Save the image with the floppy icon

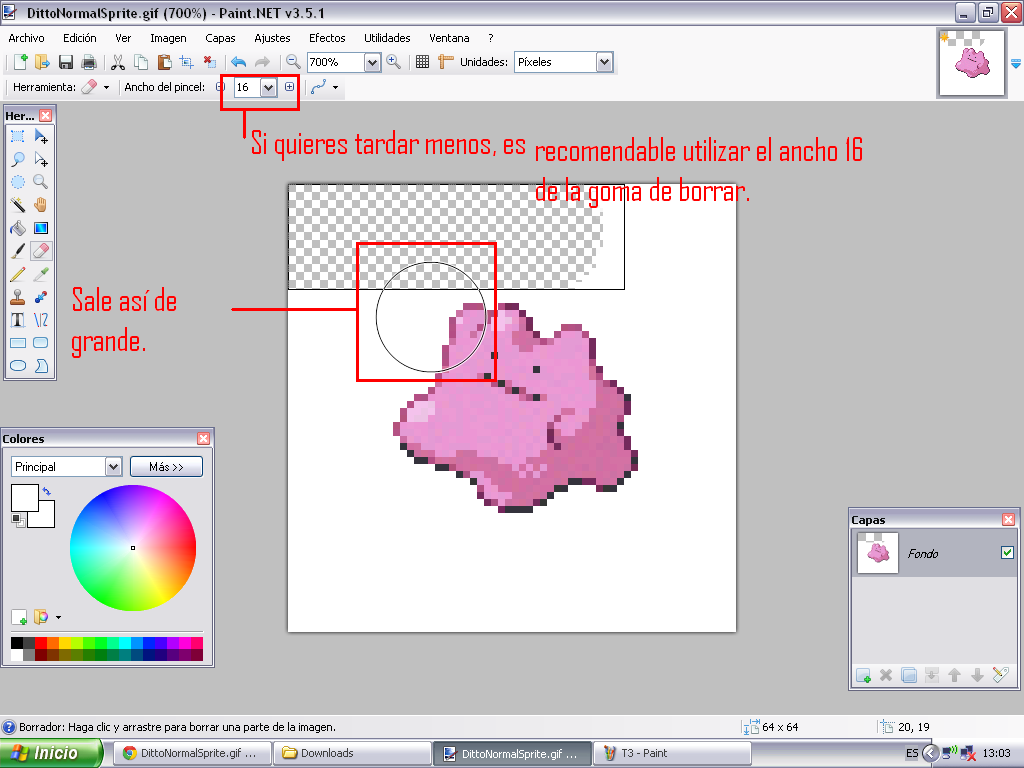[x=65, y=62]
